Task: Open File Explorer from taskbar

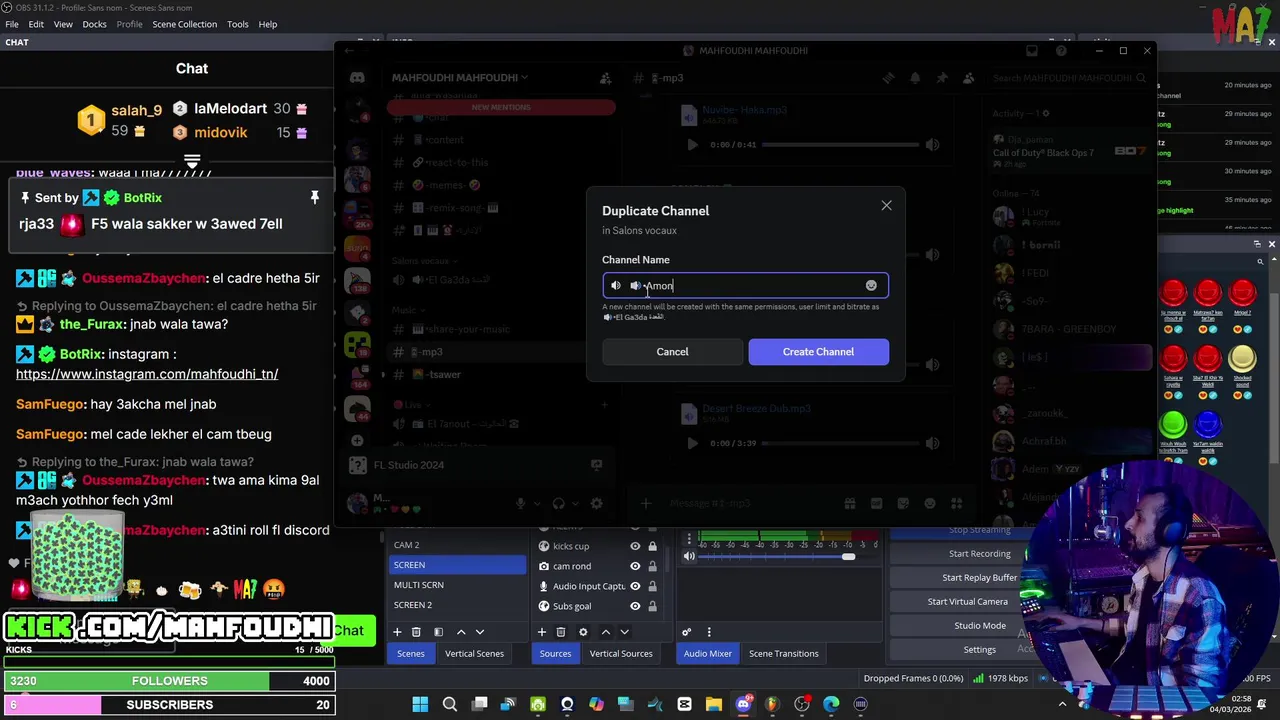Action: pyautogui.click(x=713, y=704)
